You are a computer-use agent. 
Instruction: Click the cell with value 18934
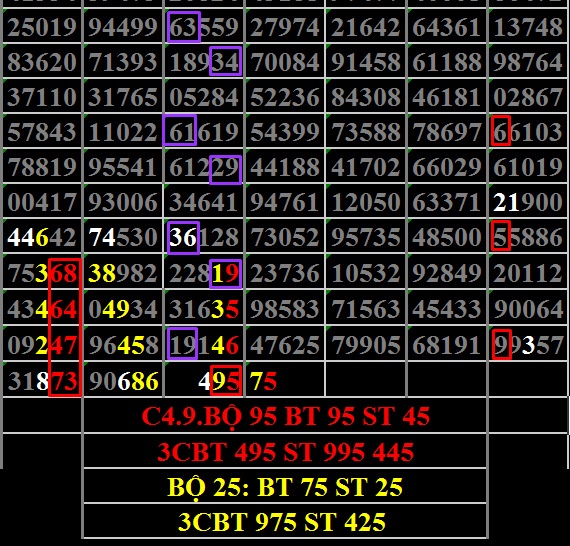[x=204, y=61]
